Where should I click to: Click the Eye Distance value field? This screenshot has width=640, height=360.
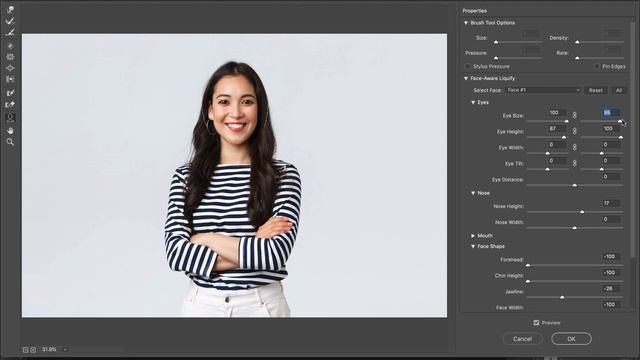612,177
